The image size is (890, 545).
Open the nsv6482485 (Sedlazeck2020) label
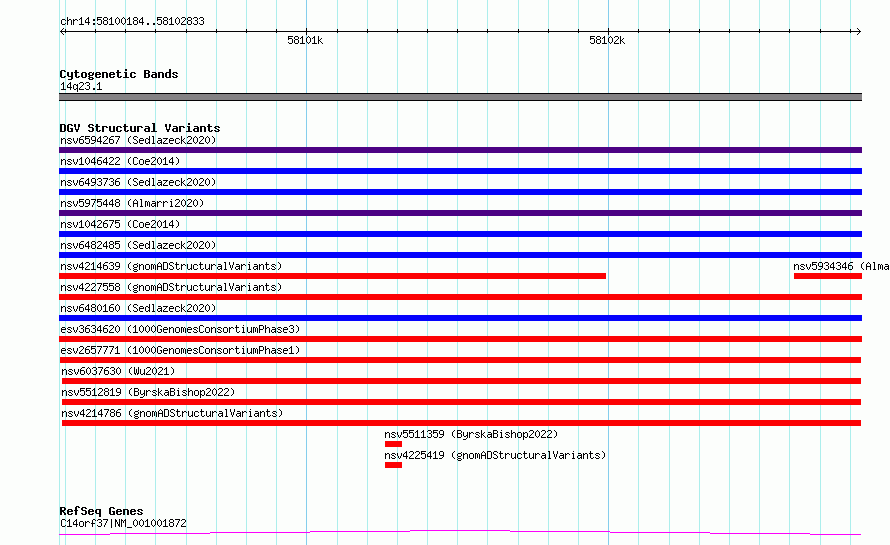tap(138, 245)
